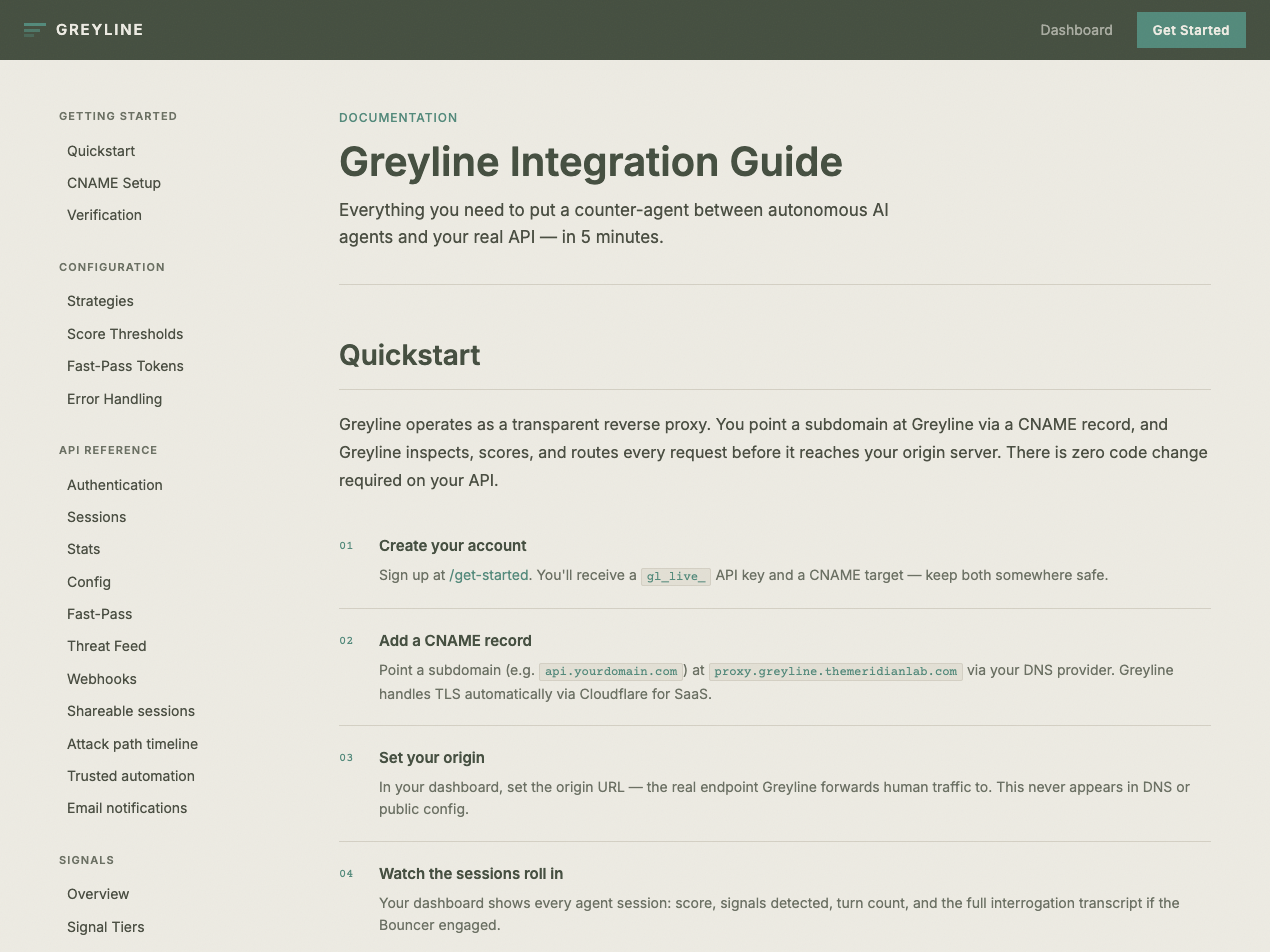This screenshot has width=1270, height=952.
Task: Select Strategies under Configuration
Action: click(100, 301)
